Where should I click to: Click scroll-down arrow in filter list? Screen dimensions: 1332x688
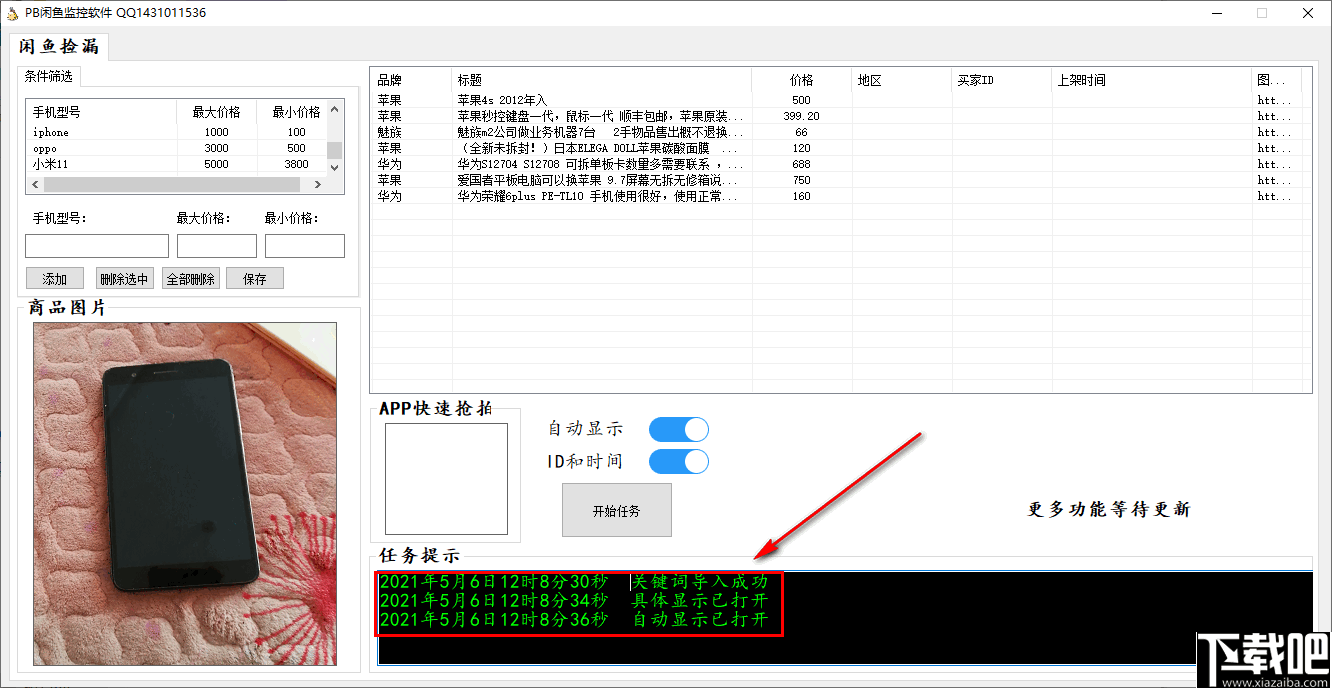pos(335,168)
